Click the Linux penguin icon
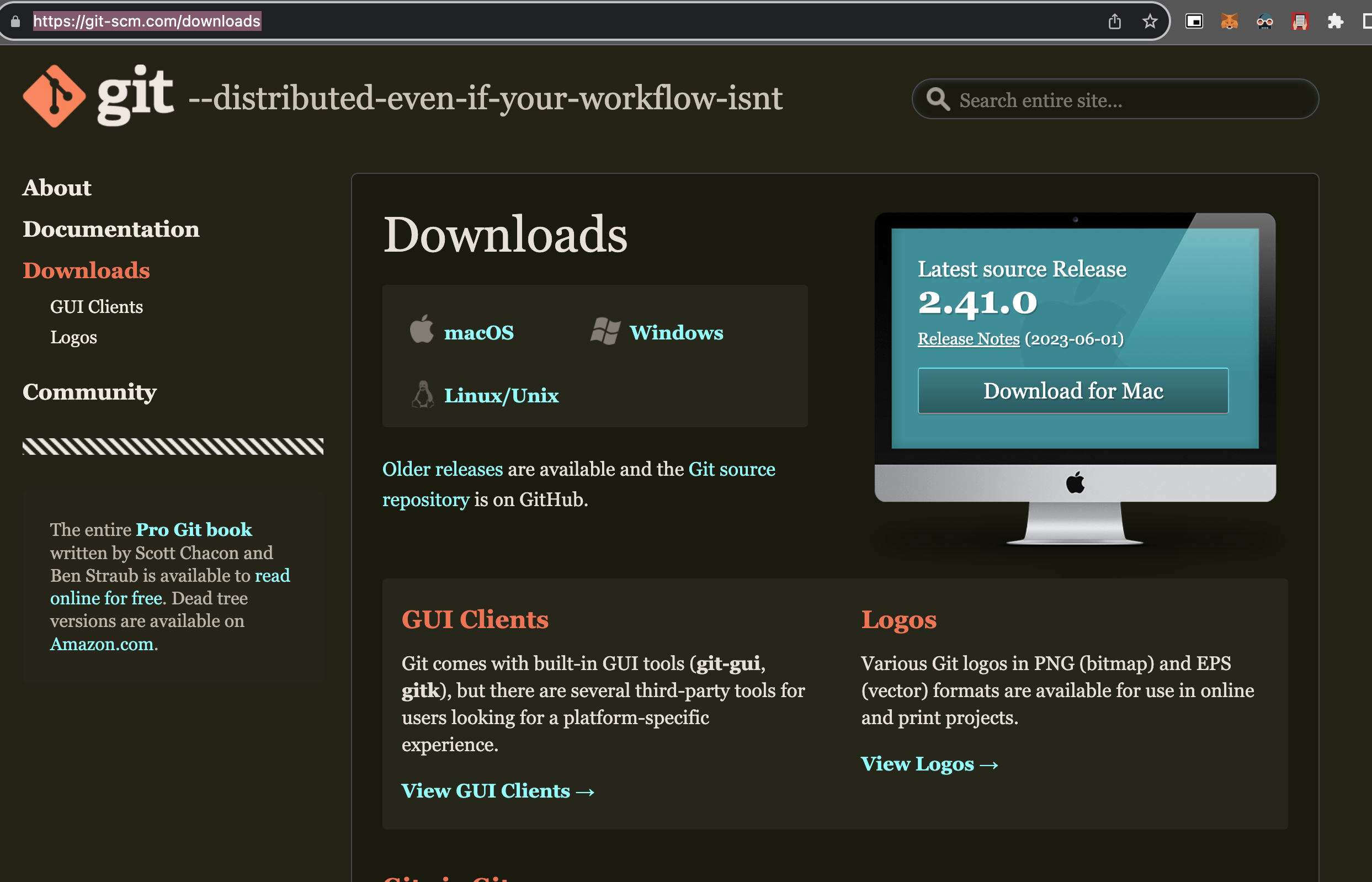Viewport: 1372px width, 882px height. coord(423,394)
